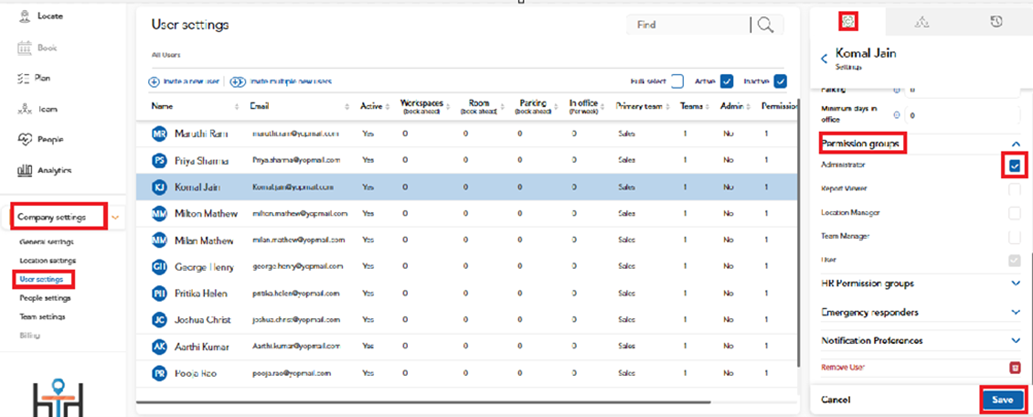Click the People sidebar icon
The height and width of the screenshot is (417, 1033).
click(24, 140)
